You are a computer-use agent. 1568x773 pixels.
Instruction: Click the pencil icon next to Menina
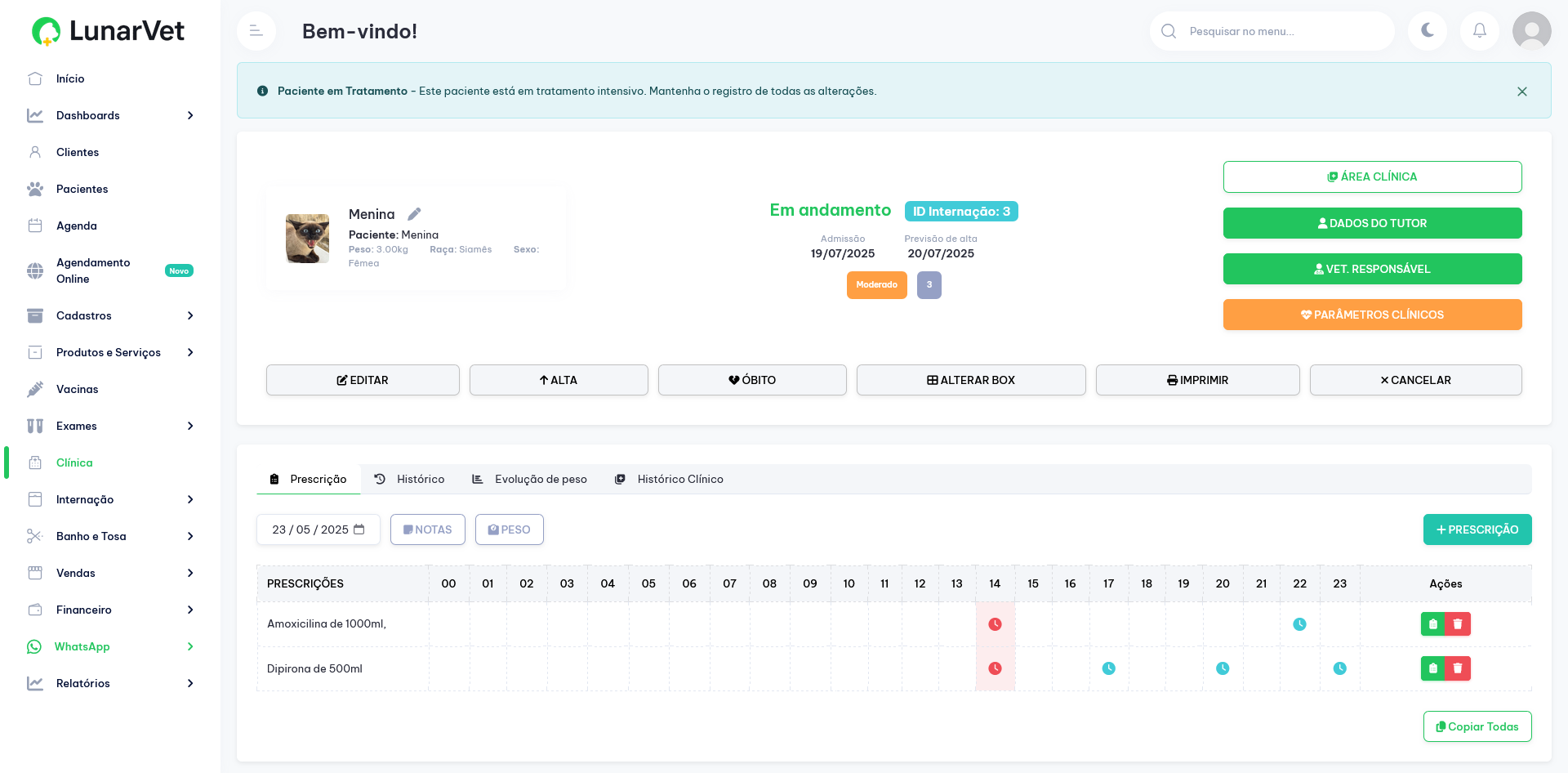pyautogui.click(x=414, y=214)
